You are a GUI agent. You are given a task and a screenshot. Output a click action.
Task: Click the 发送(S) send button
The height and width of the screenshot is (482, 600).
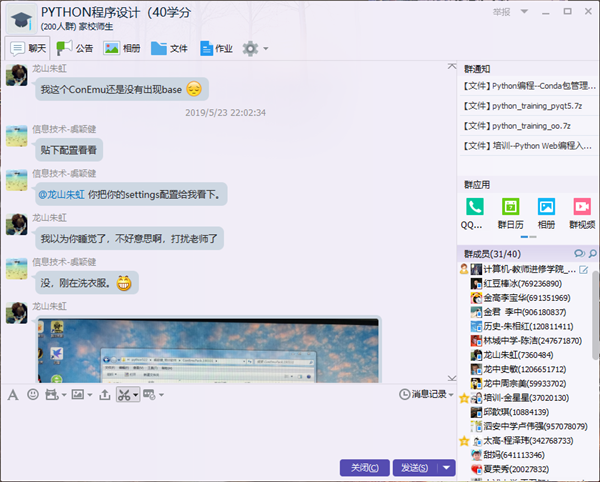coord(415,467)
